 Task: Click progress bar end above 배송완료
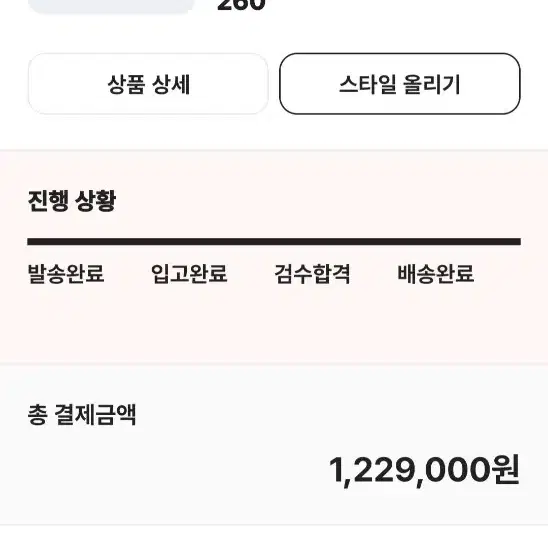pyautogui.click(x=459, y=242)
